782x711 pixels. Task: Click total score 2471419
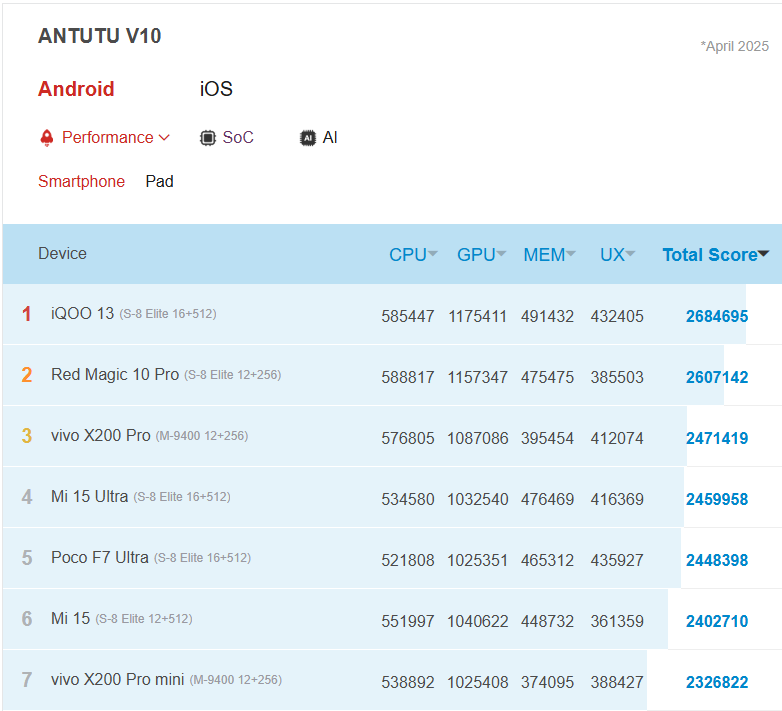point(717,438)
